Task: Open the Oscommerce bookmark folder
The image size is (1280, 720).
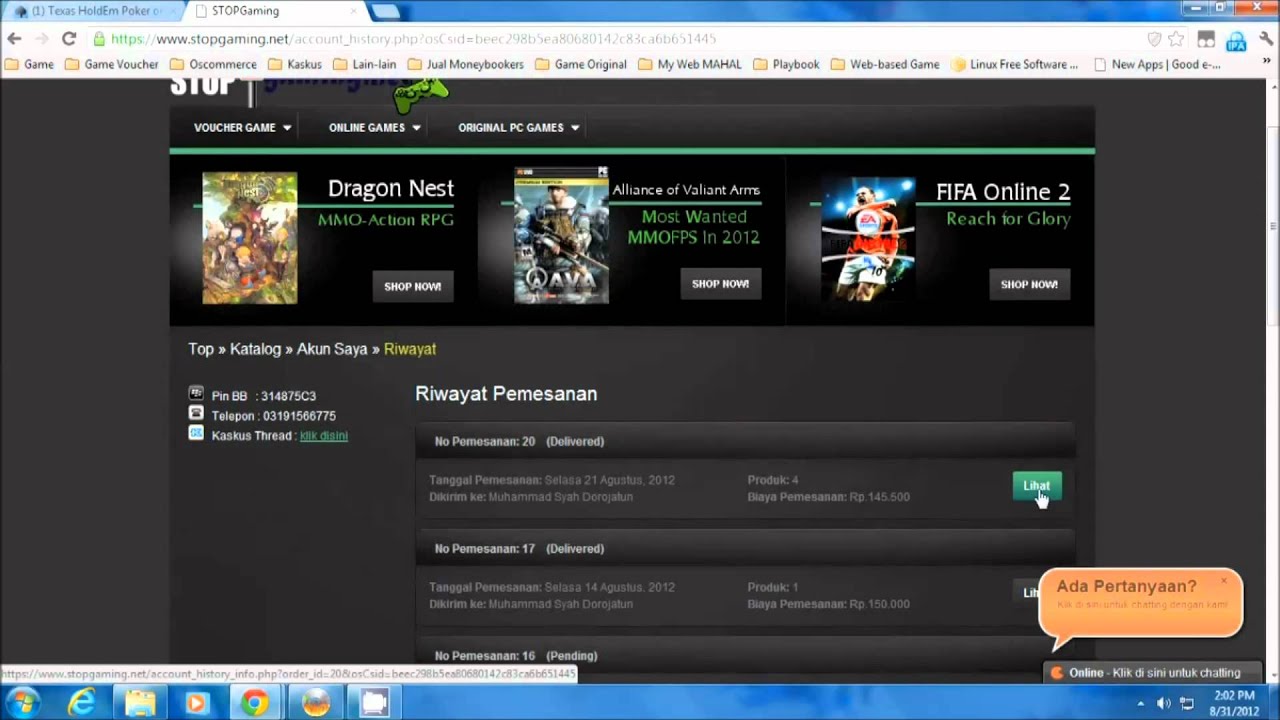Action: coord(213,64)
